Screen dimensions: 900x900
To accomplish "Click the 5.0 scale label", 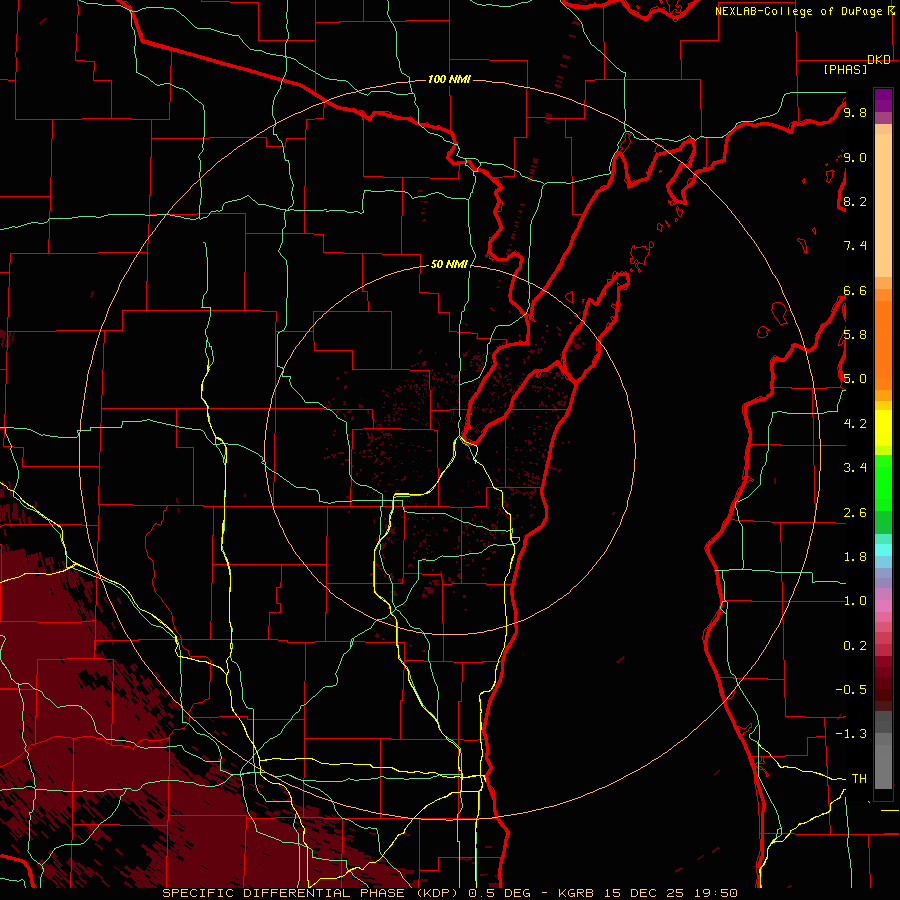I will [855, 379].
